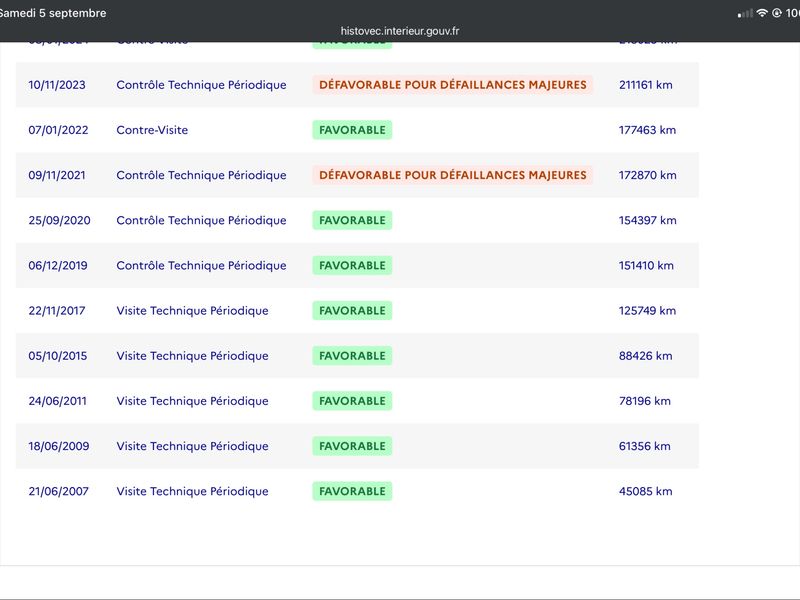Select the 22/11/2017 Visite Technique Périodique row

click(357, 311)
